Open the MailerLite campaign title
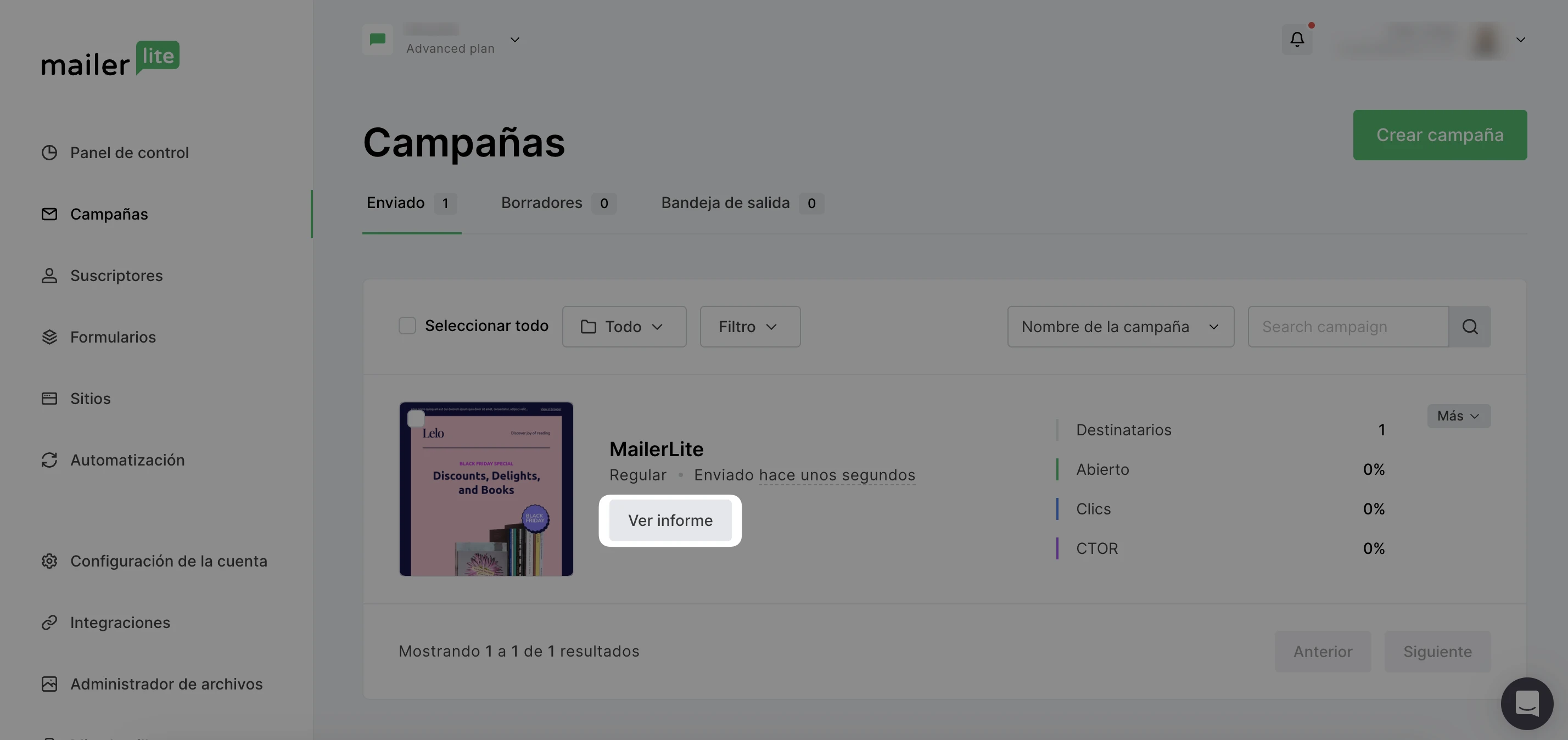This screenshot has width=1568, height=740. click(x=656, y=449)
